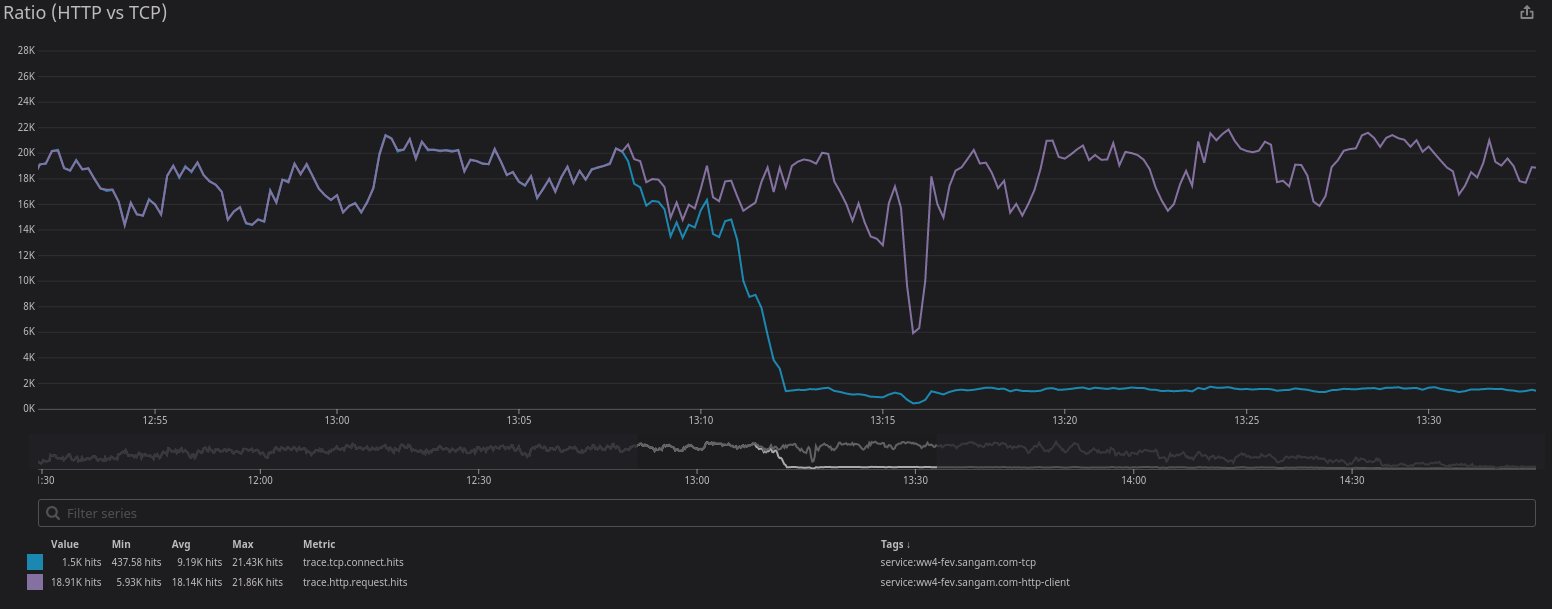Click the blue tcp.connect color swatch
The height and width of the screenshot is (609, 1552).
click(x=35, y=562)
